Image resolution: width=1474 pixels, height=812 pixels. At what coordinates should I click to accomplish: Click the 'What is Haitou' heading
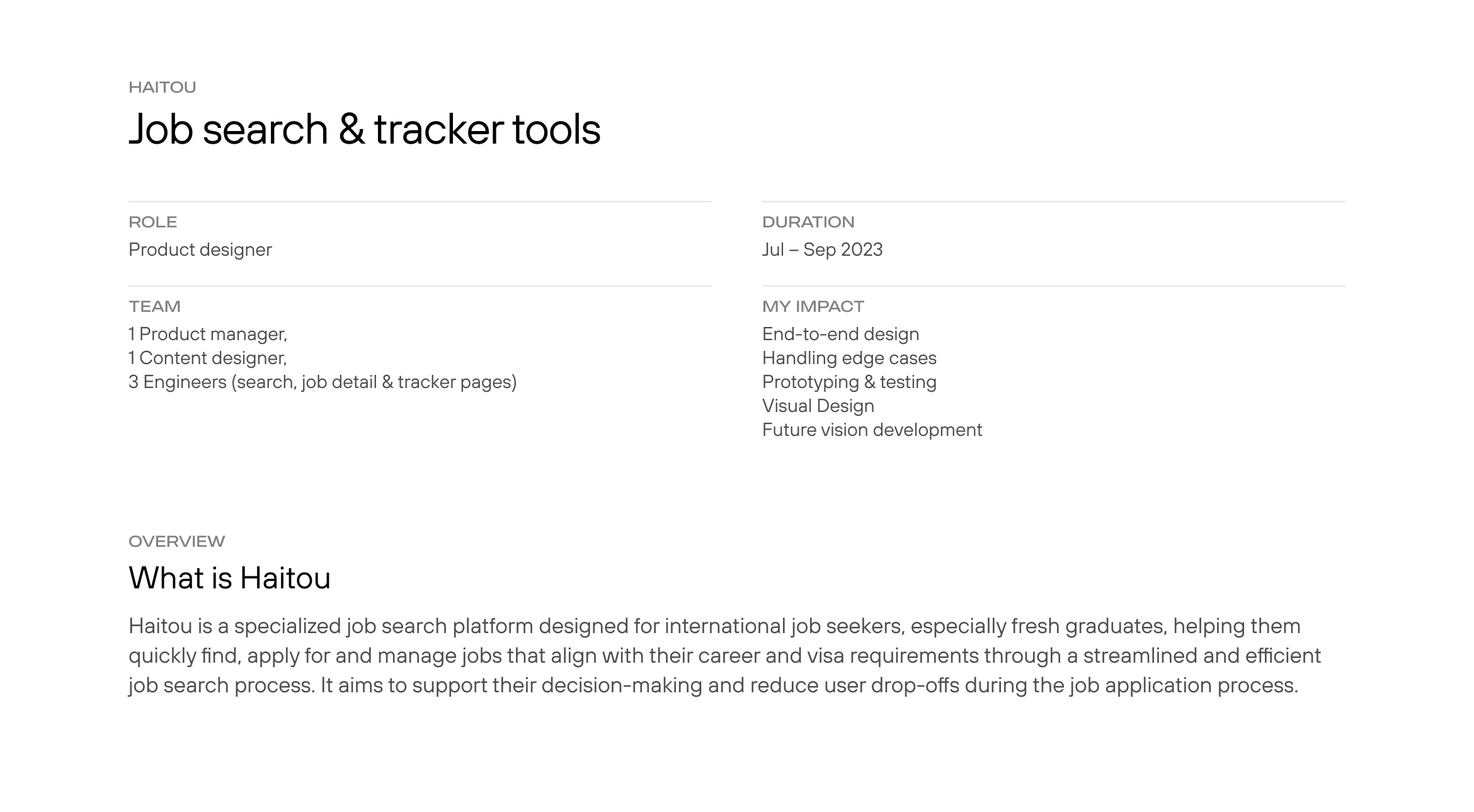point(229,578)
